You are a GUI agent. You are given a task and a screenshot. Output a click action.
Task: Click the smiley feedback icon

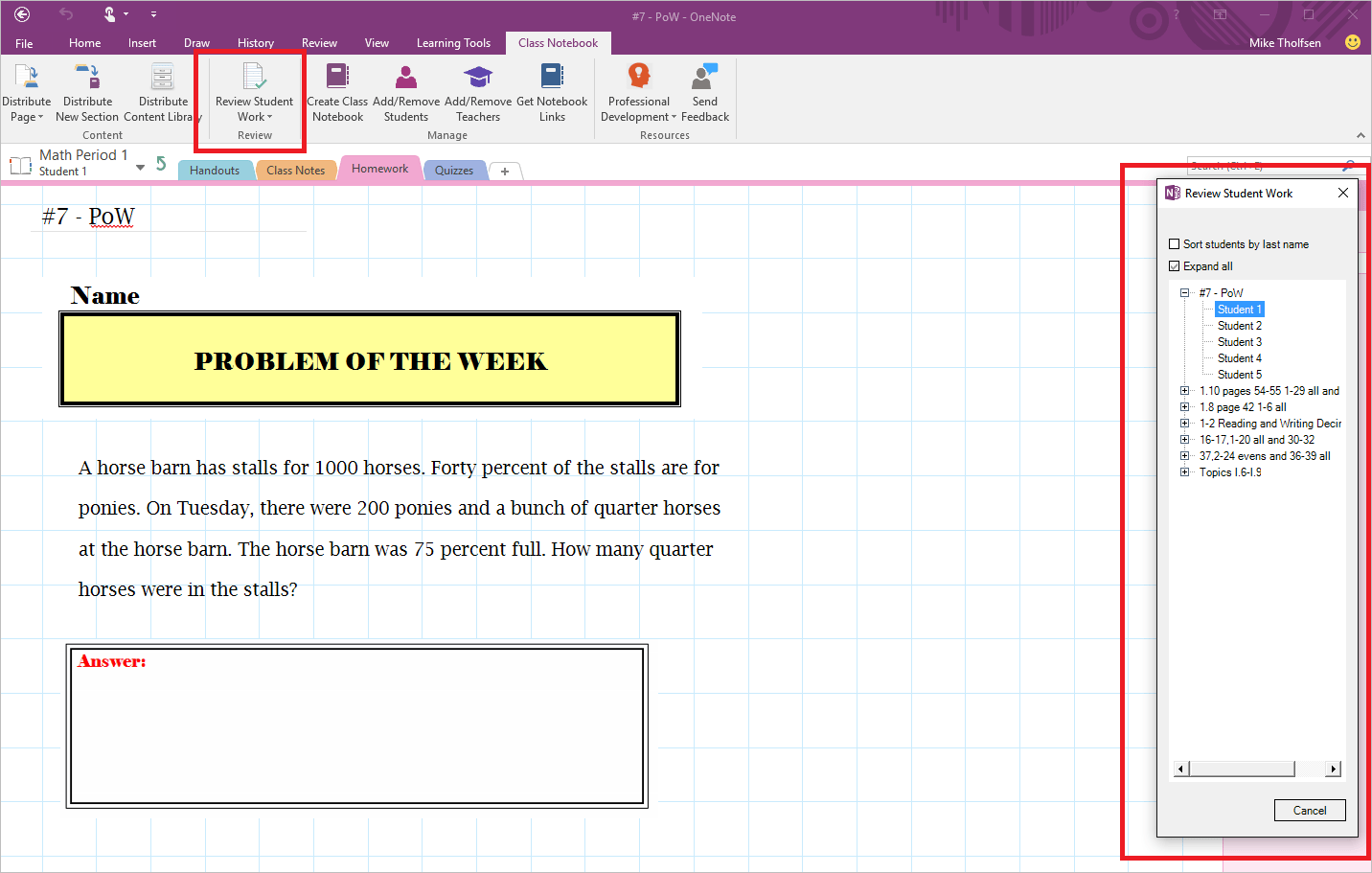[x=1353, y=42]
